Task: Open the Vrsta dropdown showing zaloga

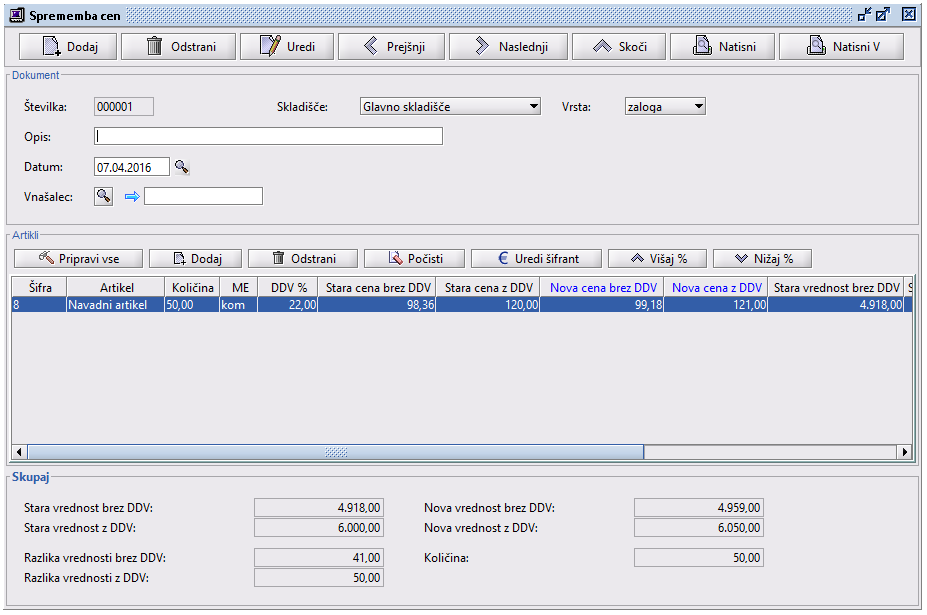Action: [698, 106]
